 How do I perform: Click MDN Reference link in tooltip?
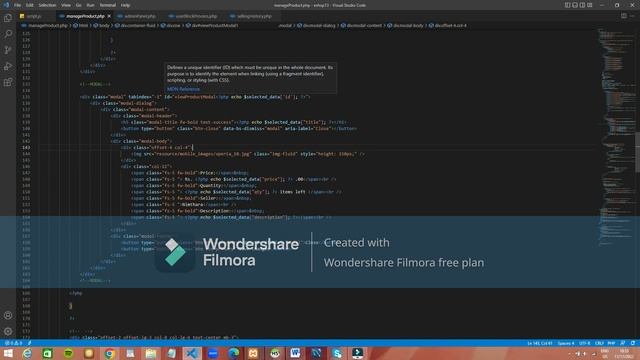click(183, 89)
